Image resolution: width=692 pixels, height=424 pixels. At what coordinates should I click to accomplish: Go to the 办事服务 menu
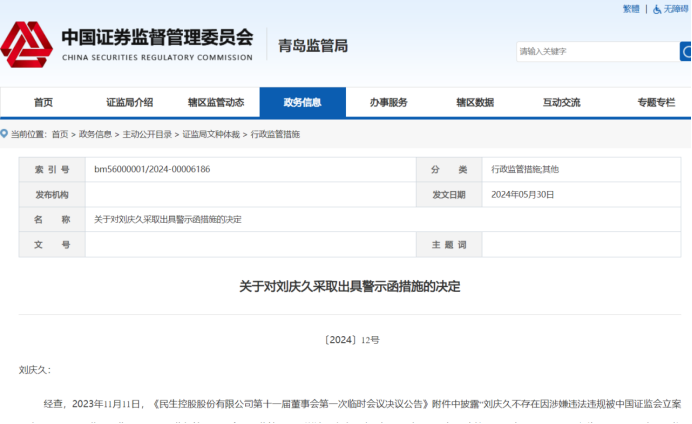click(388, 102)
